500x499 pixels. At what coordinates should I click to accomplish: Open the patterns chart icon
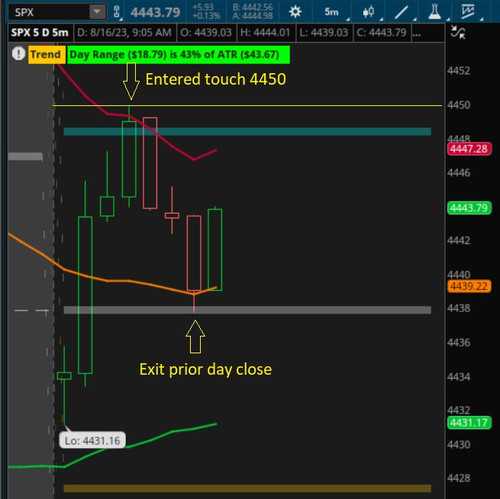tap(468, 12)
